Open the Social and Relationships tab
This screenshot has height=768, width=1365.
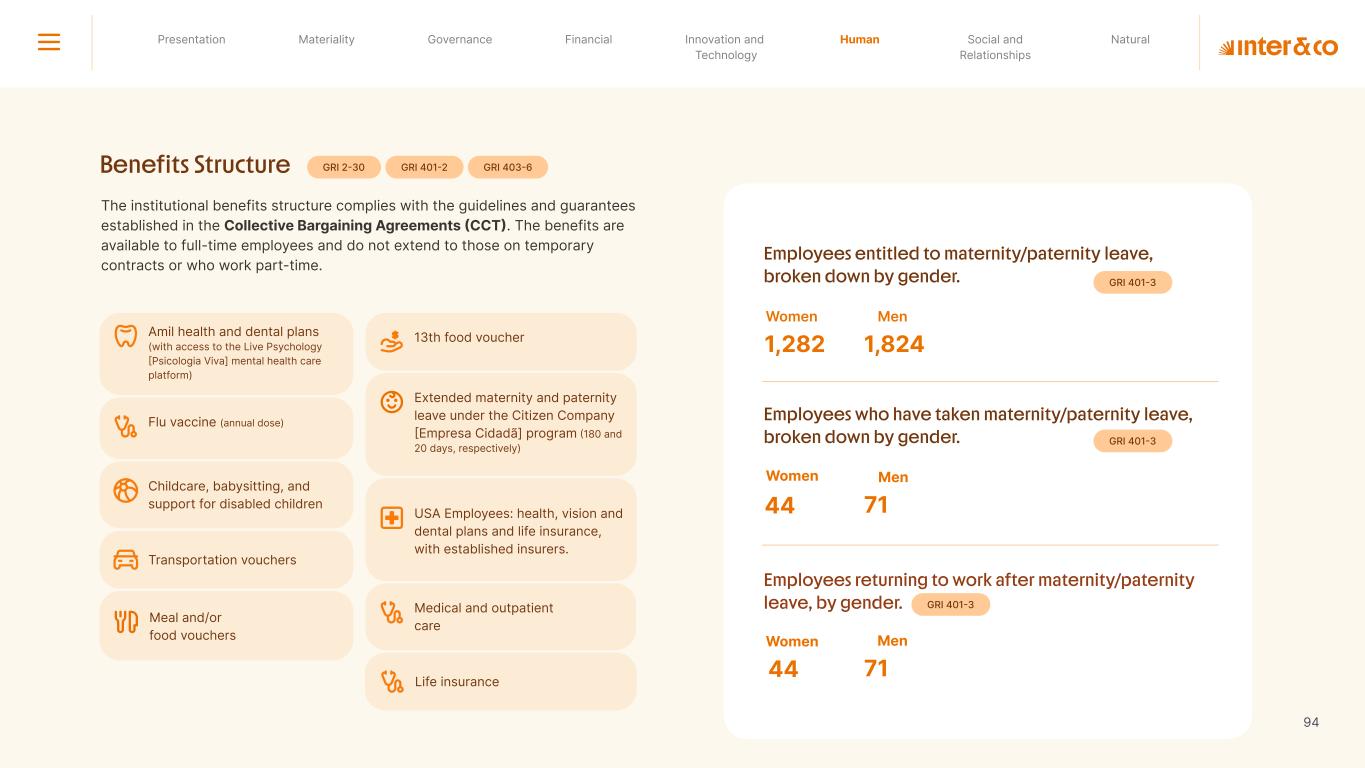point(995,47)
